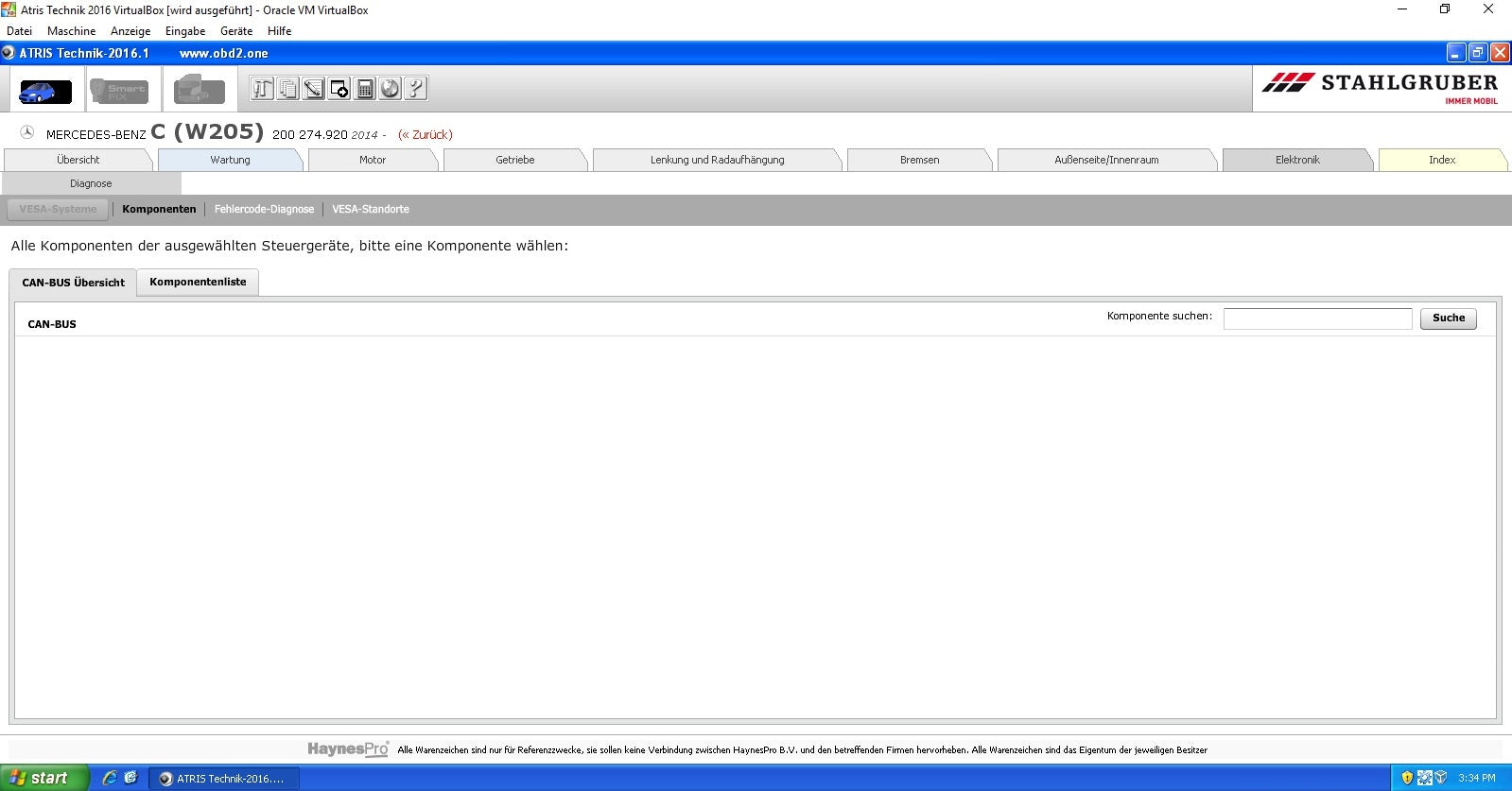Open the Elektronik tab

pos(1296,160)
